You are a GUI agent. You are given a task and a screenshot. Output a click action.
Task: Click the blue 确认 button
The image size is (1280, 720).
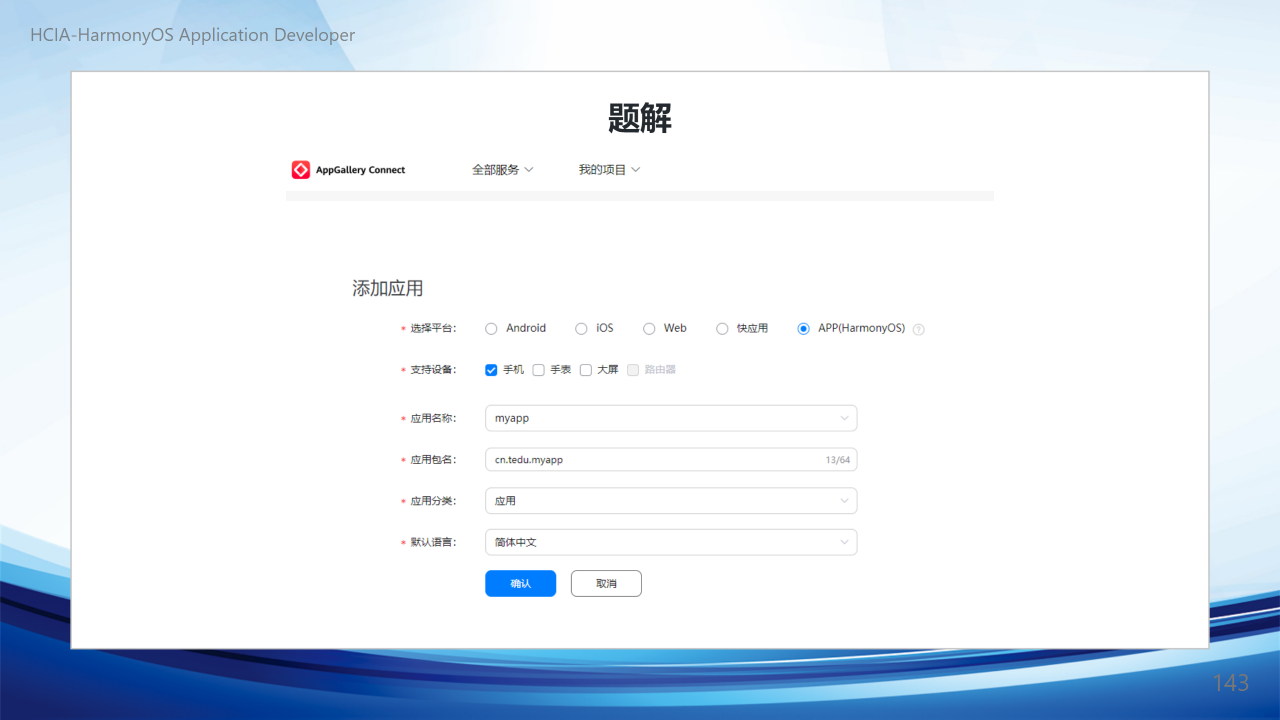pos(520,583)
